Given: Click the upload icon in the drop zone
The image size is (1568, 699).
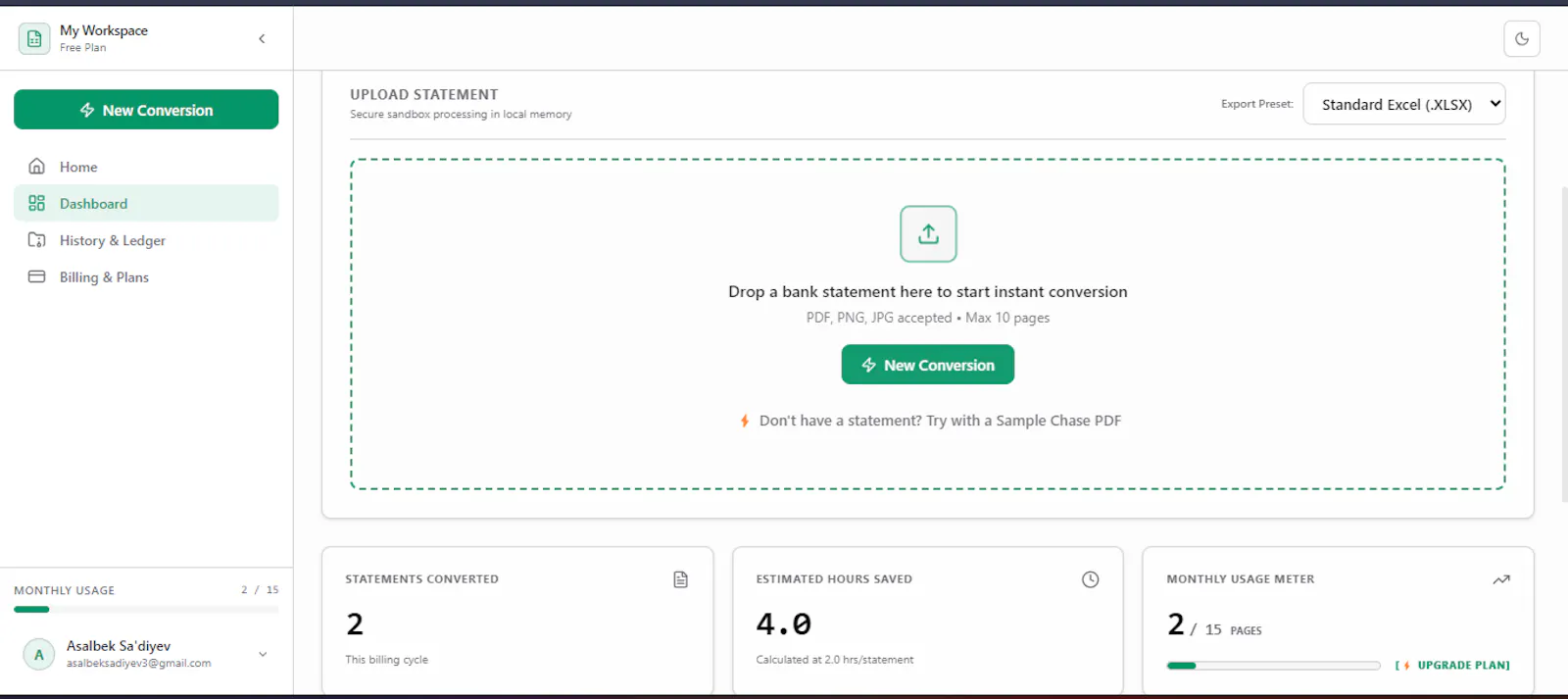Looking at the screenshot, I should point(928,233).
